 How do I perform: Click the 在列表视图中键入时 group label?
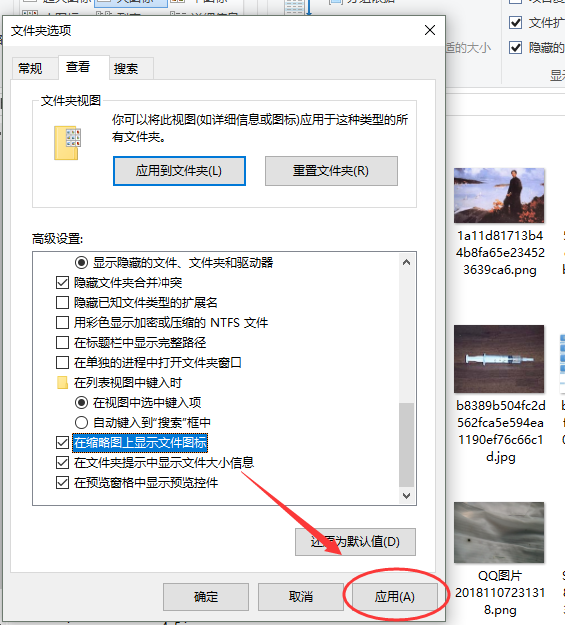click(x=128, y=383)
